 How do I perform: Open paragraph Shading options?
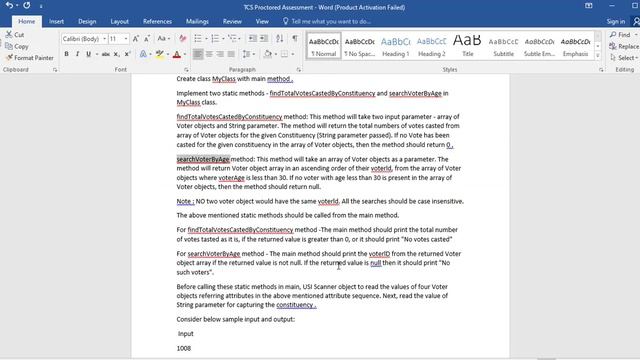point(268,54)
